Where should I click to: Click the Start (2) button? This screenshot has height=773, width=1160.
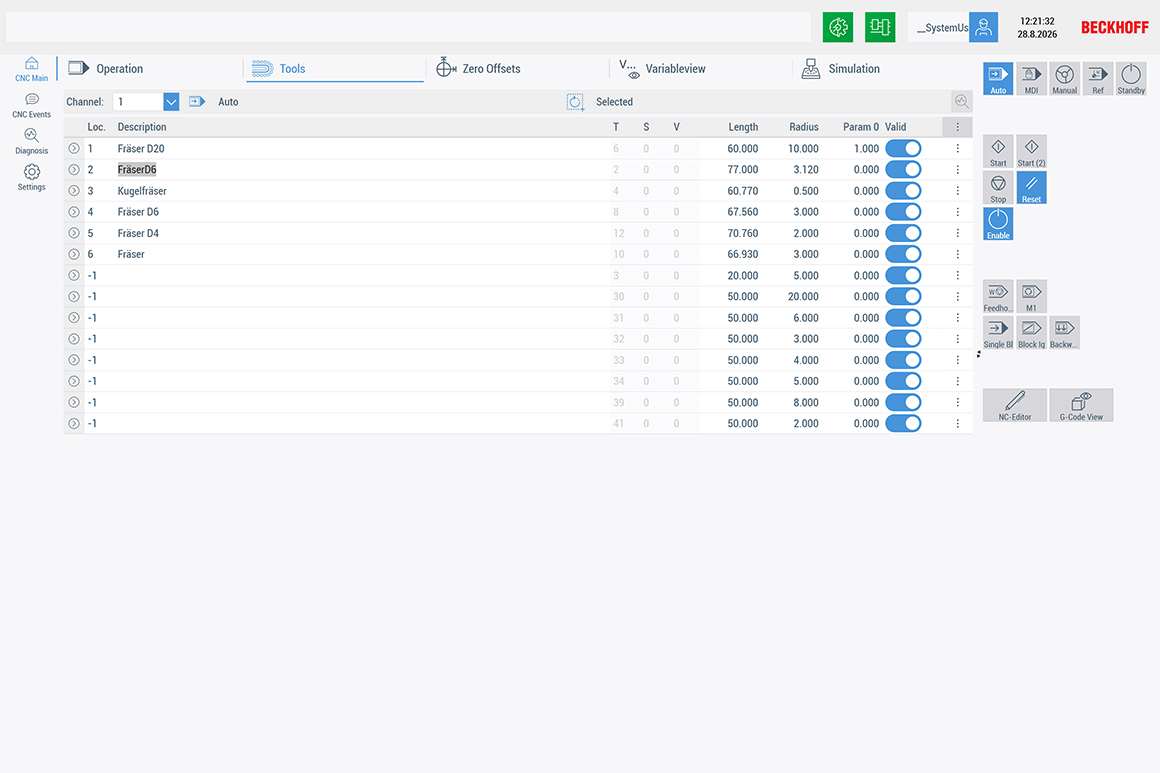(x=1031, y=151)
